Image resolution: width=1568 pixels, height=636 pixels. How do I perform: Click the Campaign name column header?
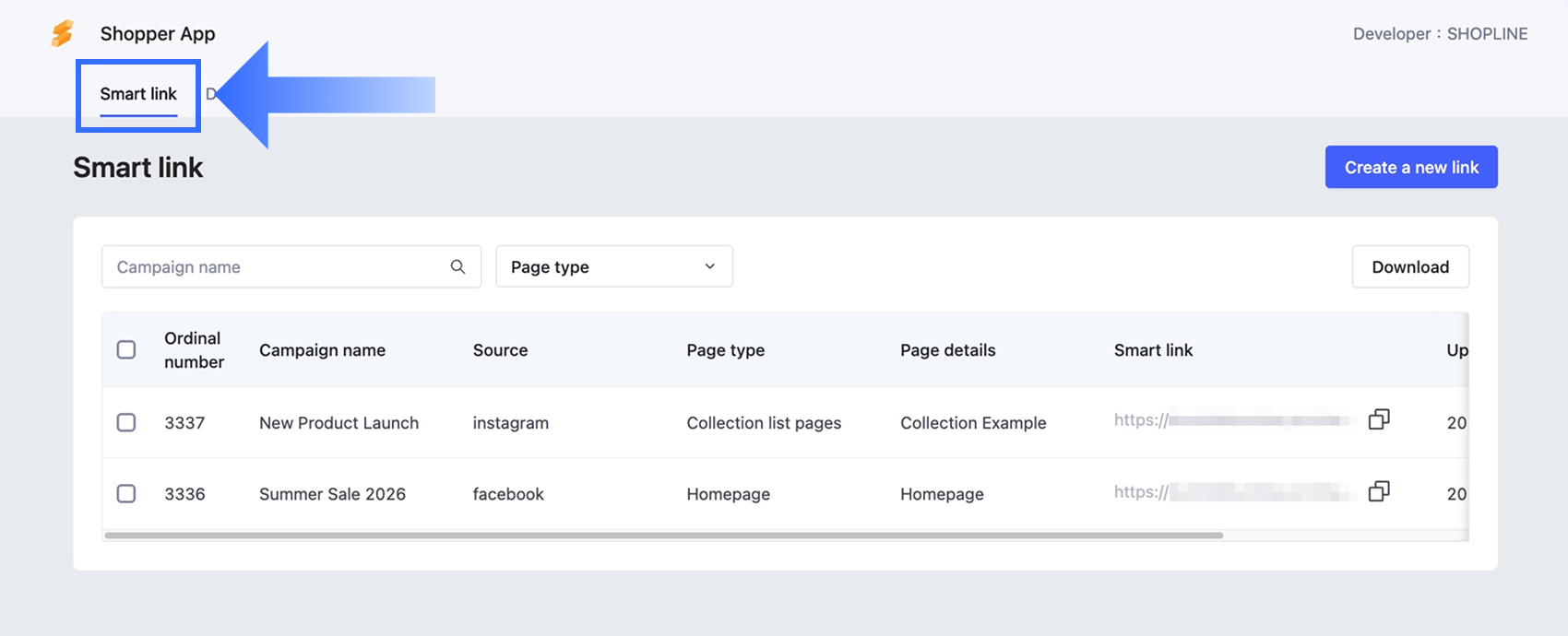click(x=322, y=350)
